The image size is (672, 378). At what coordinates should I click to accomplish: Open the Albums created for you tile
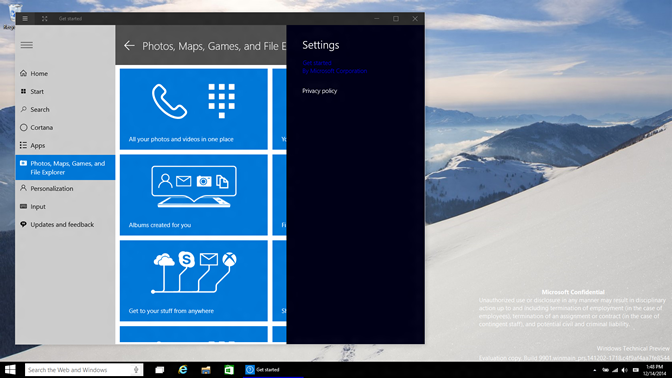click(x=194, y=195)
